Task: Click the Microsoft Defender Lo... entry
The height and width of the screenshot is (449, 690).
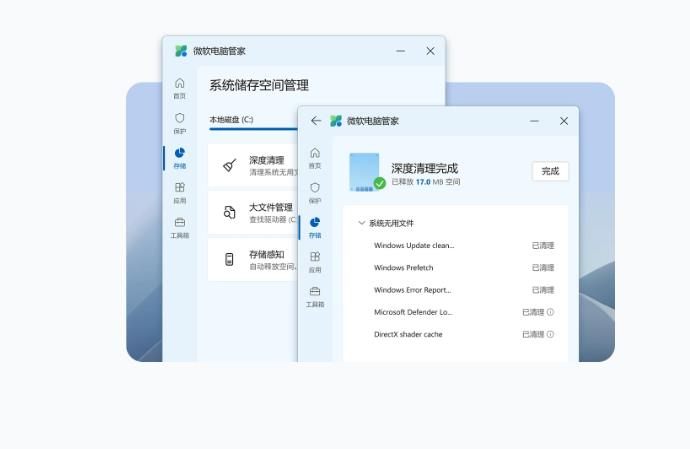Action: (413, 312)
